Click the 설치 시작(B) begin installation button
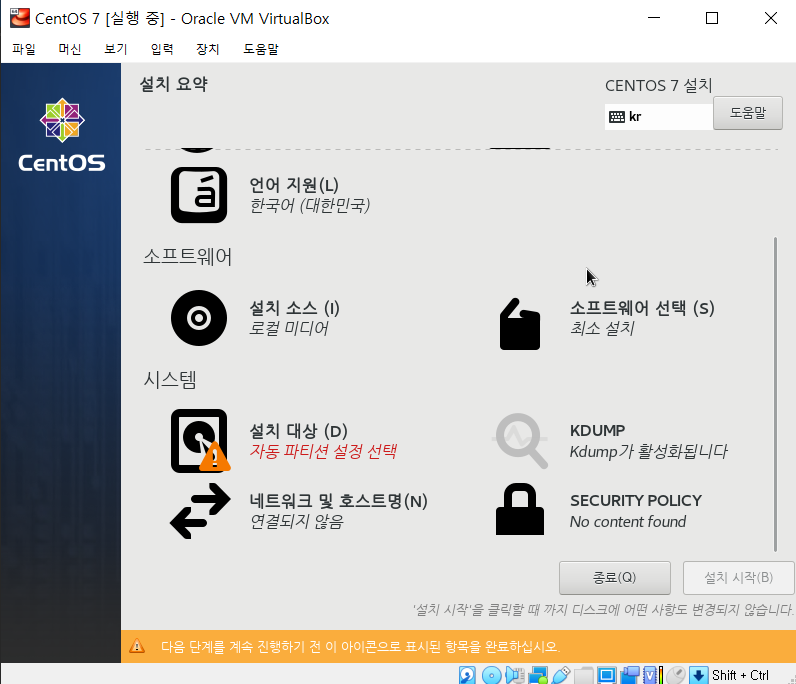 [739, 577]
